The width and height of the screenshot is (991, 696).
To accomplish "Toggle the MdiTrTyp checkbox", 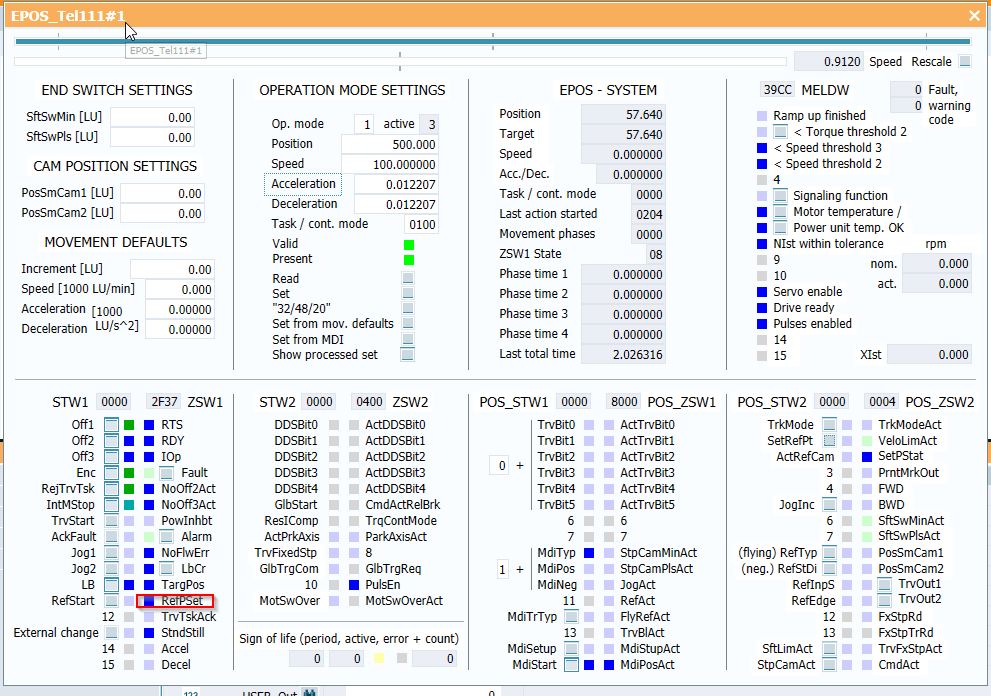I will tap(571, 616).
